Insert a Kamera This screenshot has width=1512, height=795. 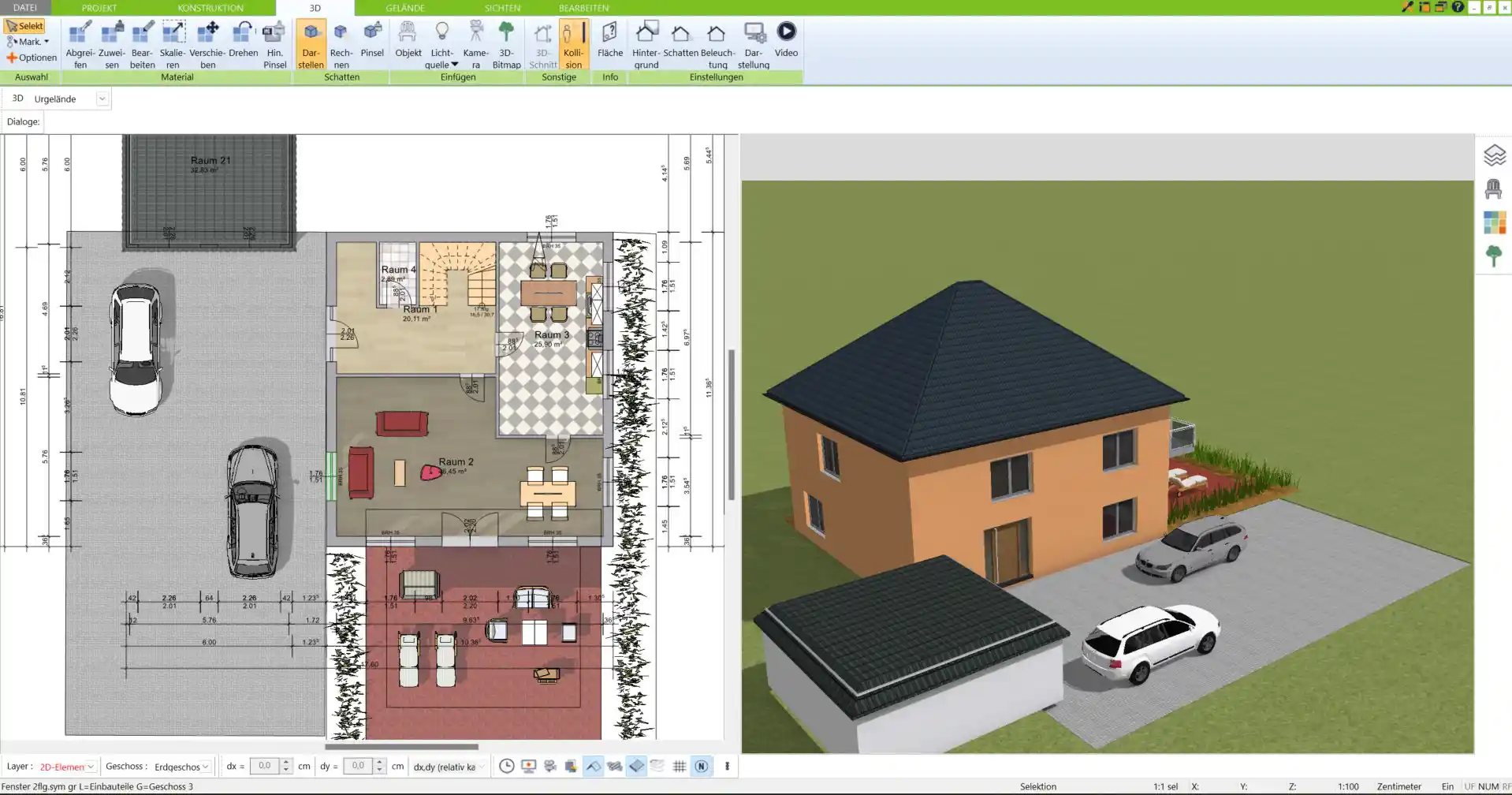475,45
